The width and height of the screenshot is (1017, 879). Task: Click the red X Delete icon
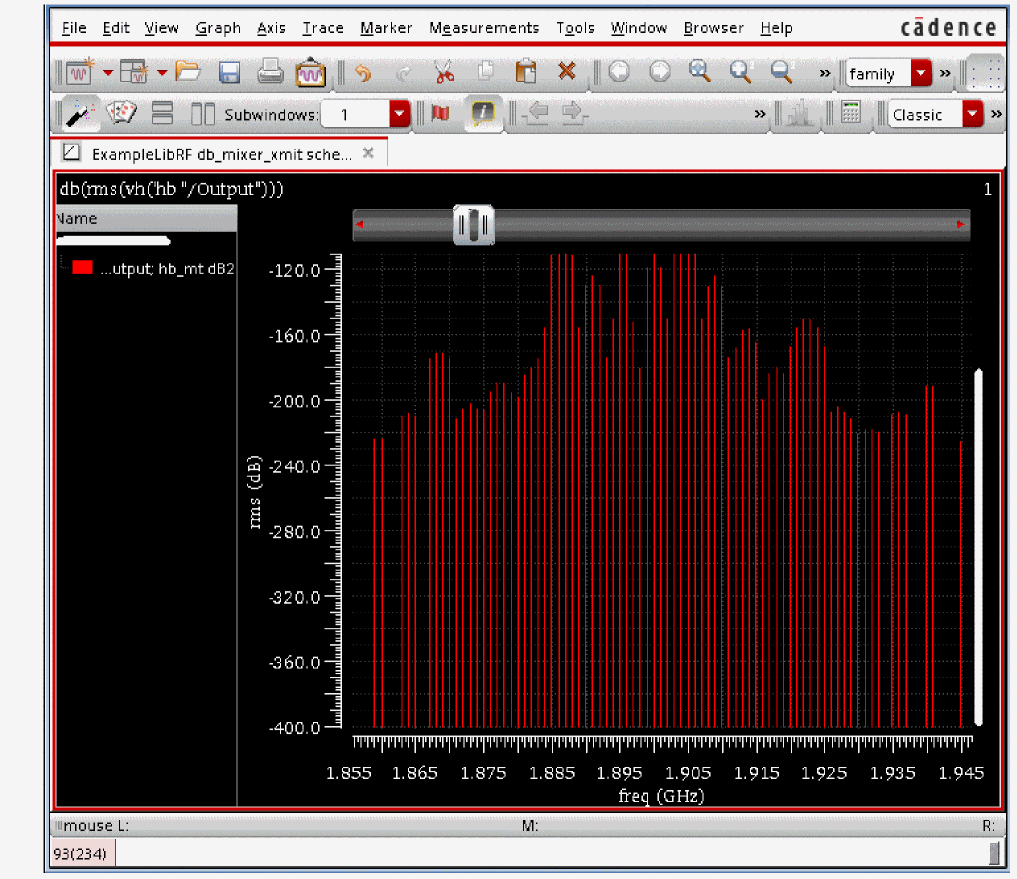pos(567,72)
